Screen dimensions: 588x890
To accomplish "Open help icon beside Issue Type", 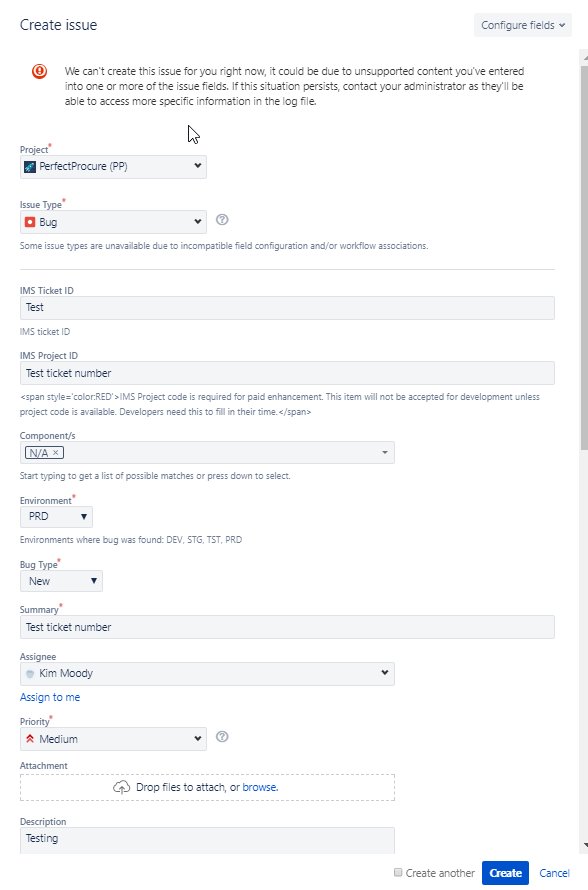I will [x=222, y=220].
